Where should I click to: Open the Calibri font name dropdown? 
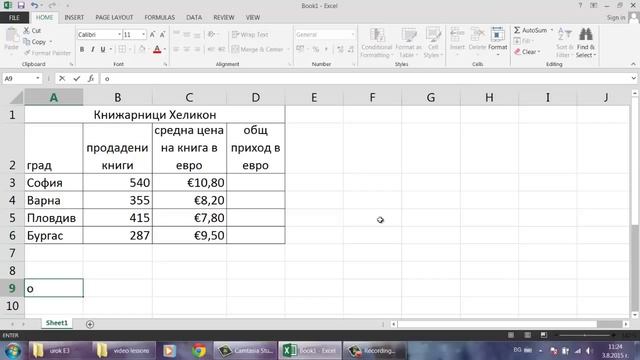[x=119, y=35]
